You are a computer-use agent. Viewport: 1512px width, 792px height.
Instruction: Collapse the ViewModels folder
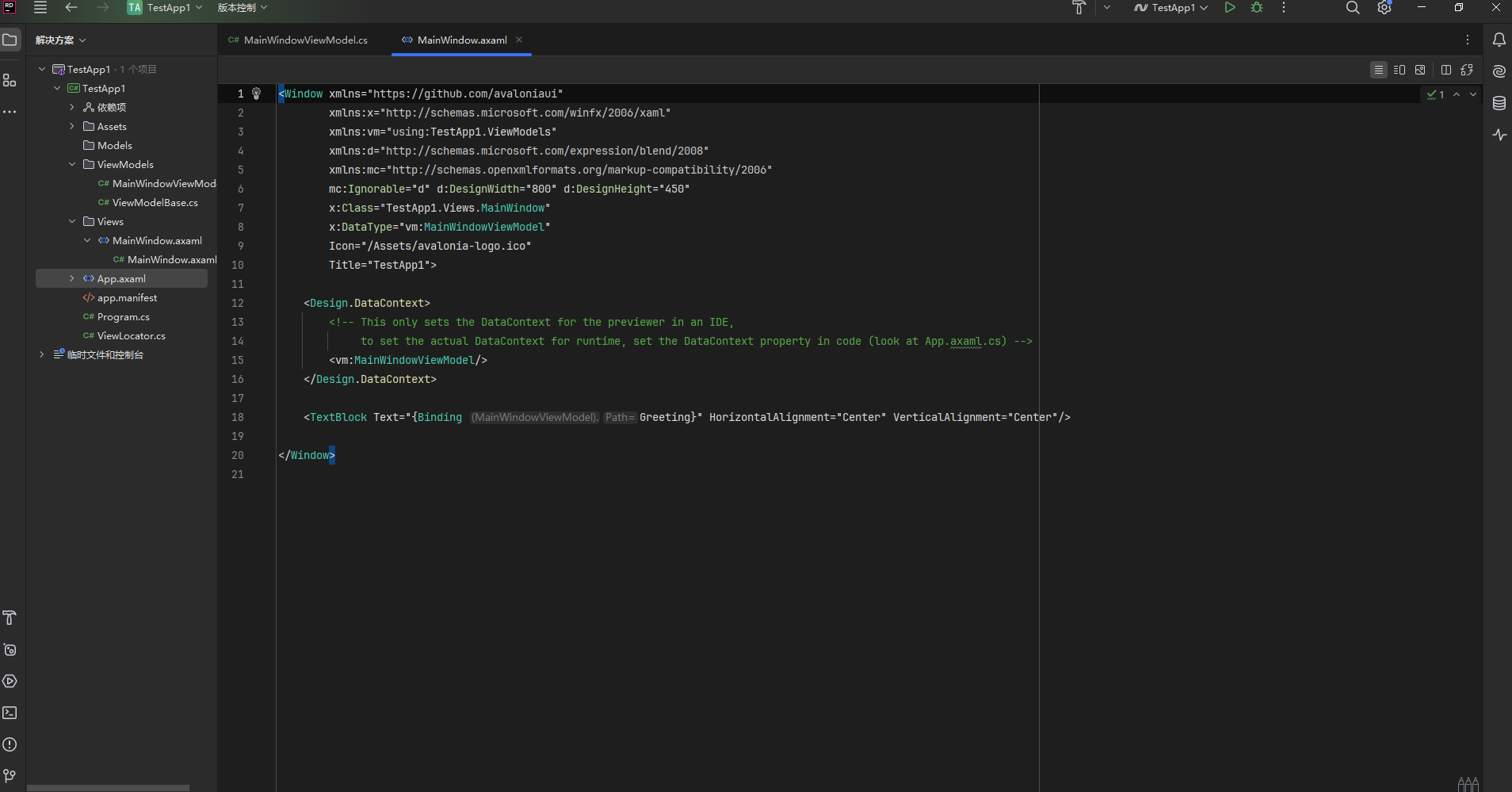click(x=72, y=164)
